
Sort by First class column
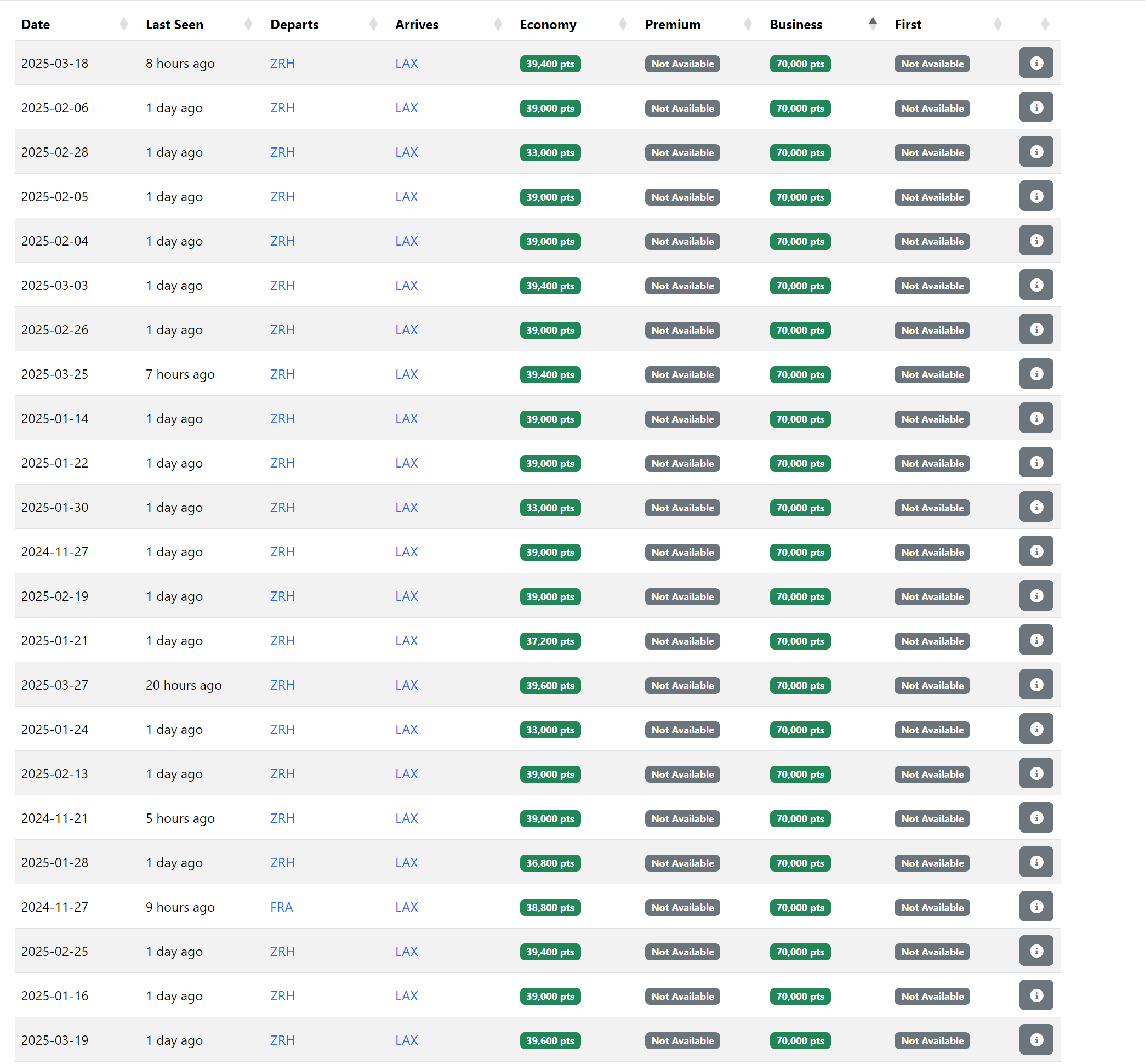tap(908, 24)
